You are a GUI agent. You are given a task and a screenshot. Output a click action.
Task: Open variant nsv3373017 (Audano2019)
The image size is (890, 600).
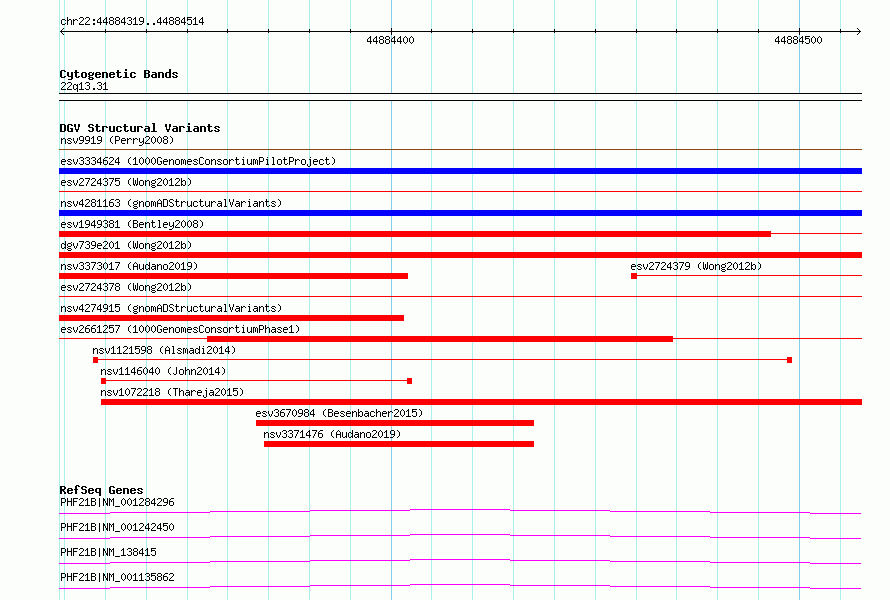129,266
